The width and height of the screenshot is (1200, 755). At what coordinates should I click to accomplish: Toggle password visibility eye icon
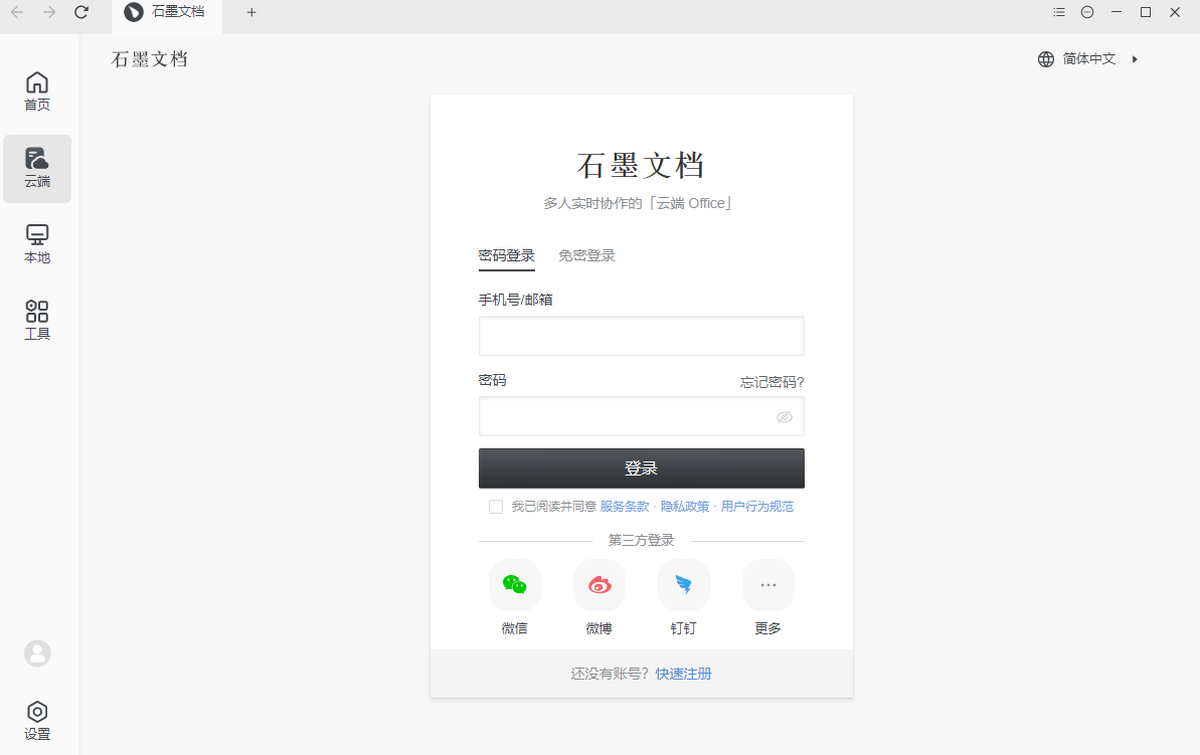click(x=784, y=417)
